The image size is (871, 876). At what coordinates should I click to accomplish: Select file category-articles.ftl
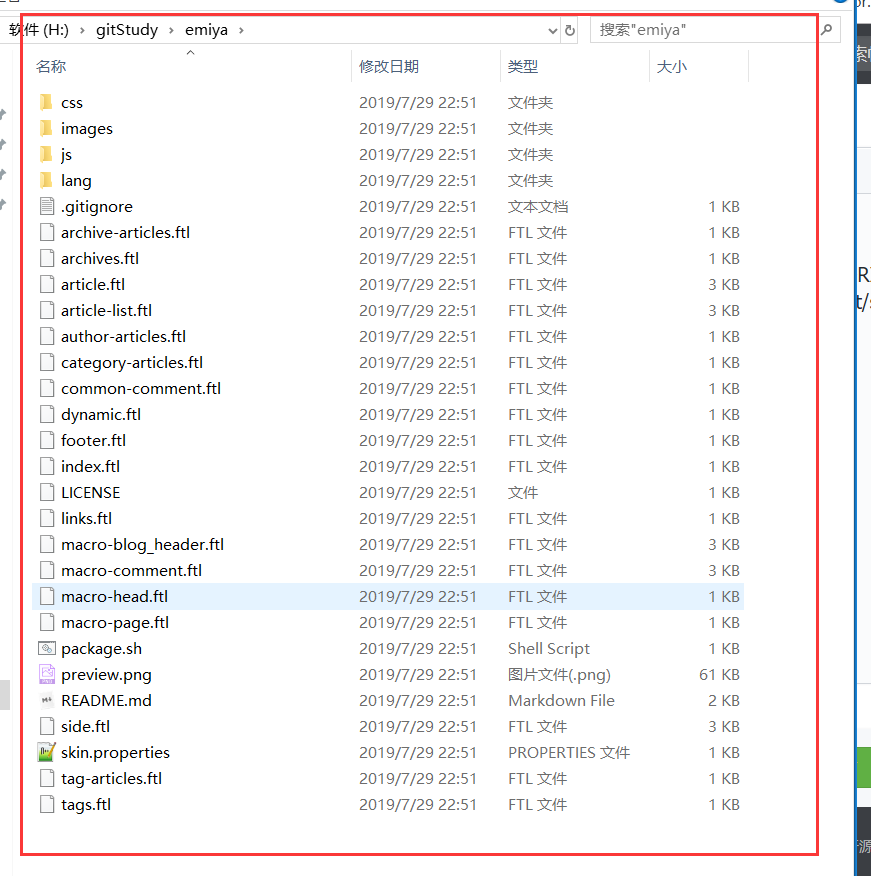click(132, 362)
